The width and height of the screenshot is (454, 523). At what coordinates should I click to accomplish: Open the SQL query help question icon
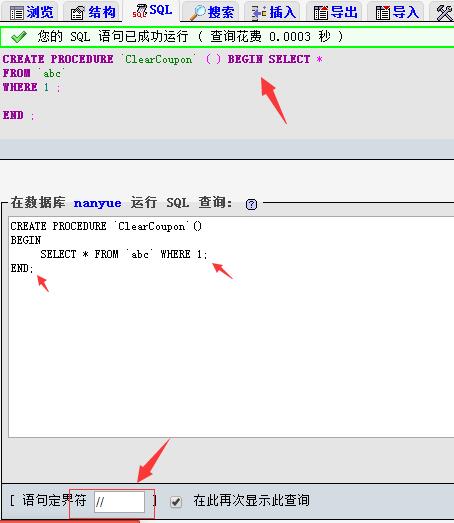pyautogui.click(x=251, y=204)
